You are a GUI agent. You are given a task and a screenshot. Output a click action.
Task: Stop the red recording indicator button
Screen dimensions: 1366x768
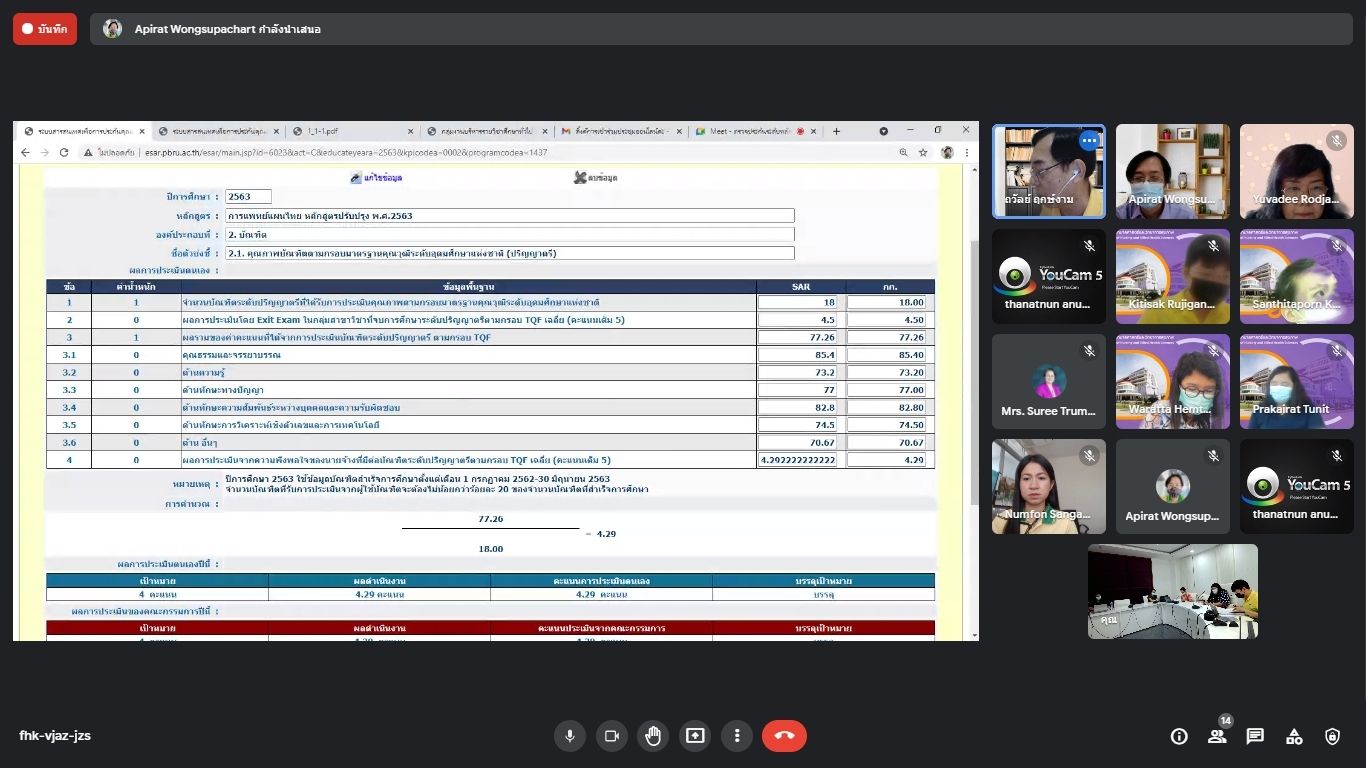tap(45, 29)
